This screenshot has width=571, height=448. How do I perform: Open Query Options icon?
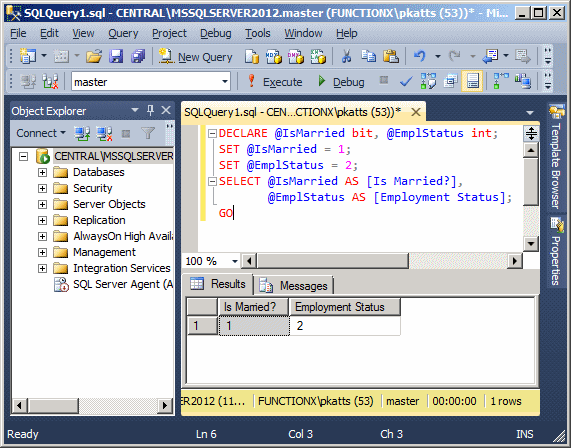point(450,81)
